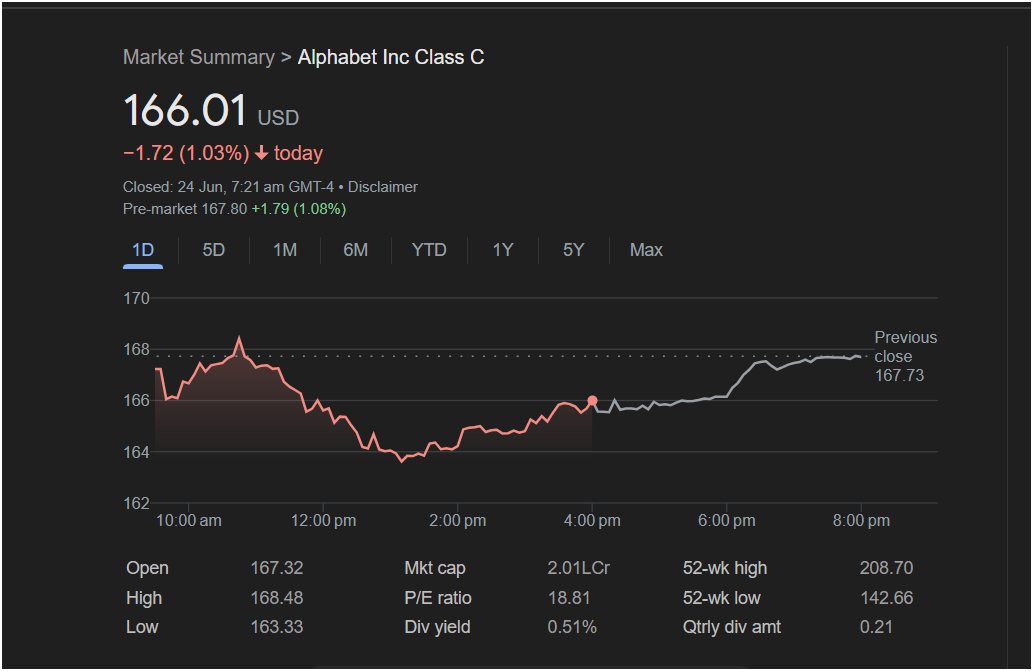Viewport: 1033px width, 671px height.
Task: Click the red down arrow price indicator
Action: 261,154
